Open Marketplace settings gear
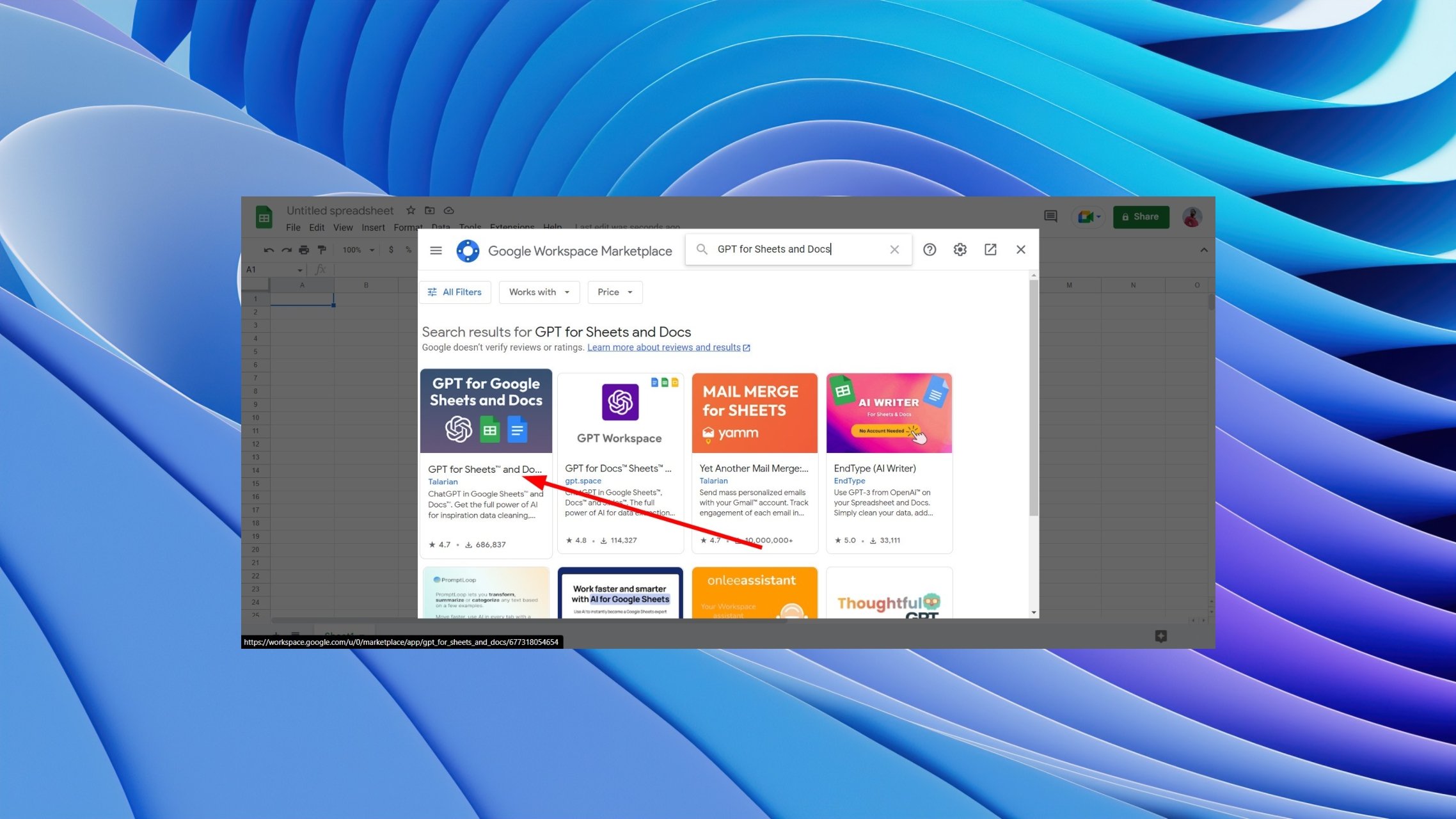1456x819 pixels. pyautogui.click(x=960, y=250)
